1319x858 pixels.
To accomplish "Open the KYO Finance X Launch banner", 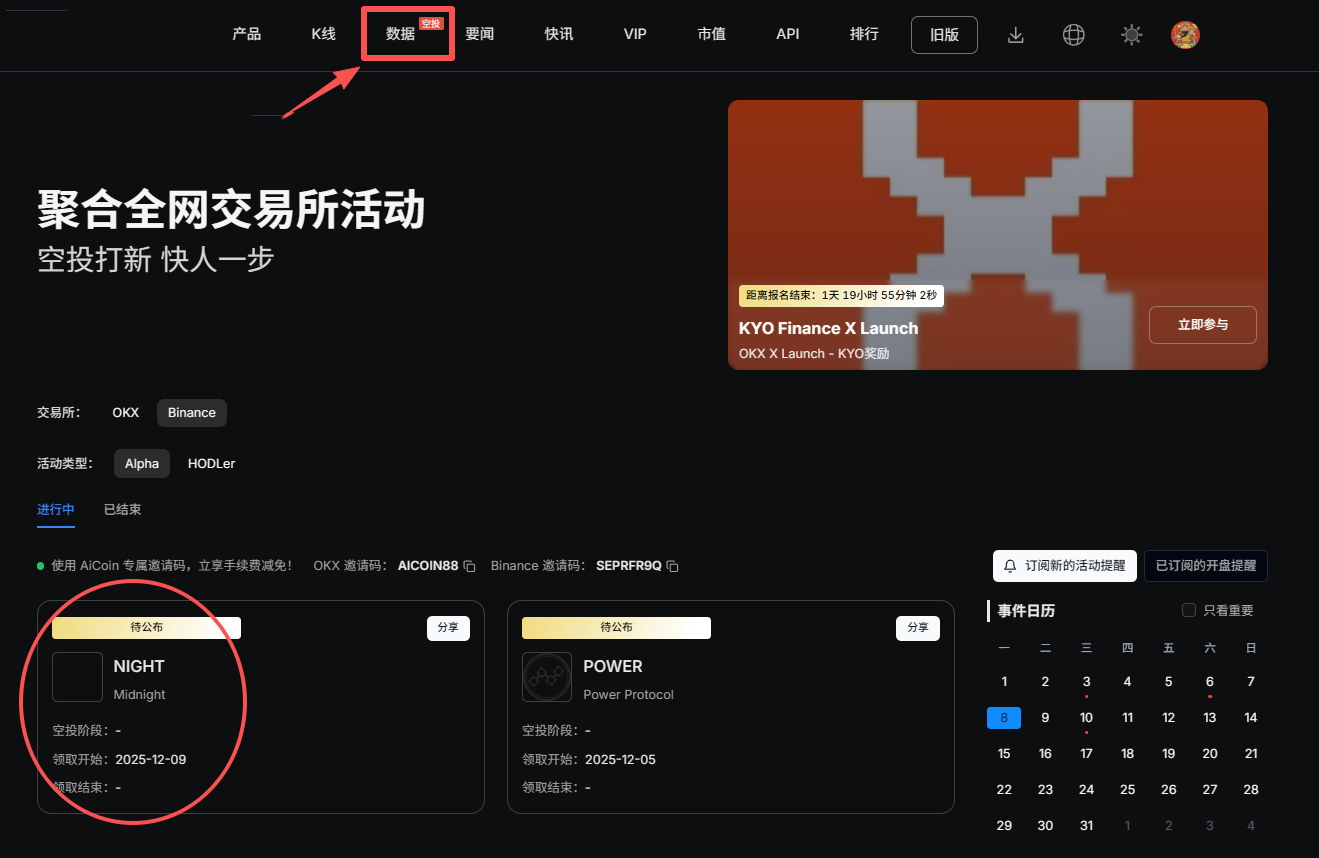I will point(998,235).
